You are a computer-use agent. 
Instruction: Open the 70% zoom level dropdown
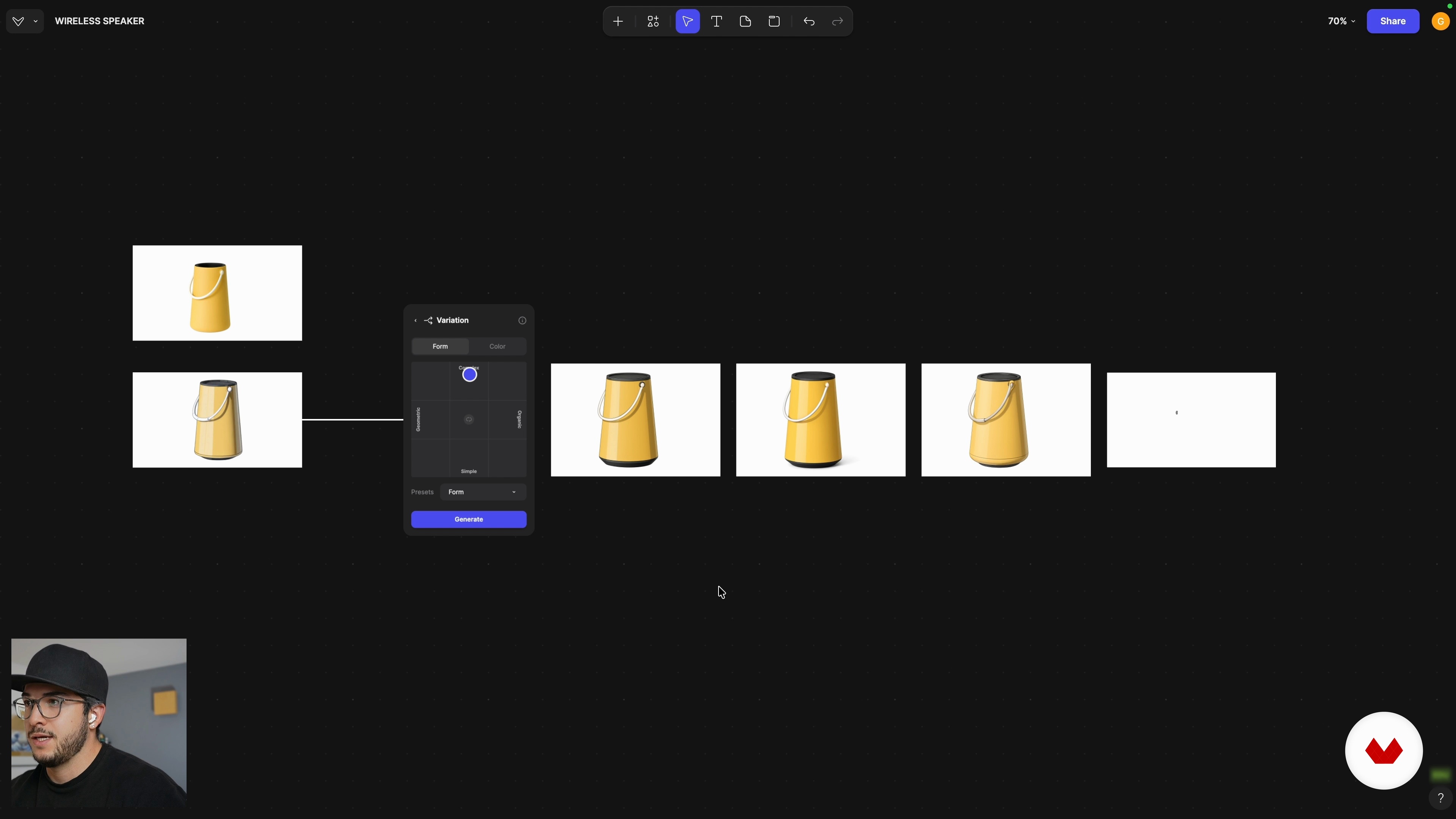coord(1341,22)
